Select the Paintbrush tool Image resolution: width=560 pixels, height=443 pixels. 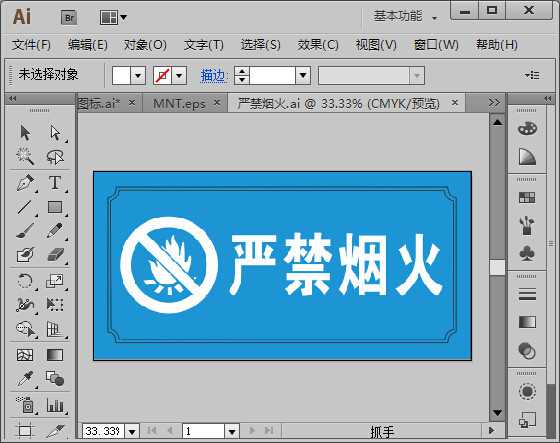click(25, 231)
